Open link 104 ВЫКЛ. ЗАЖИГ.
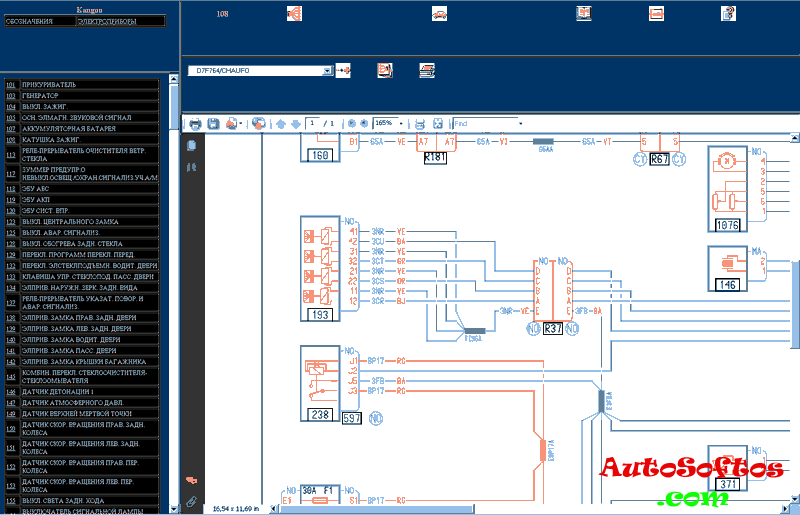The width and height of the screenshot is (800, 515). pos(11,107)
